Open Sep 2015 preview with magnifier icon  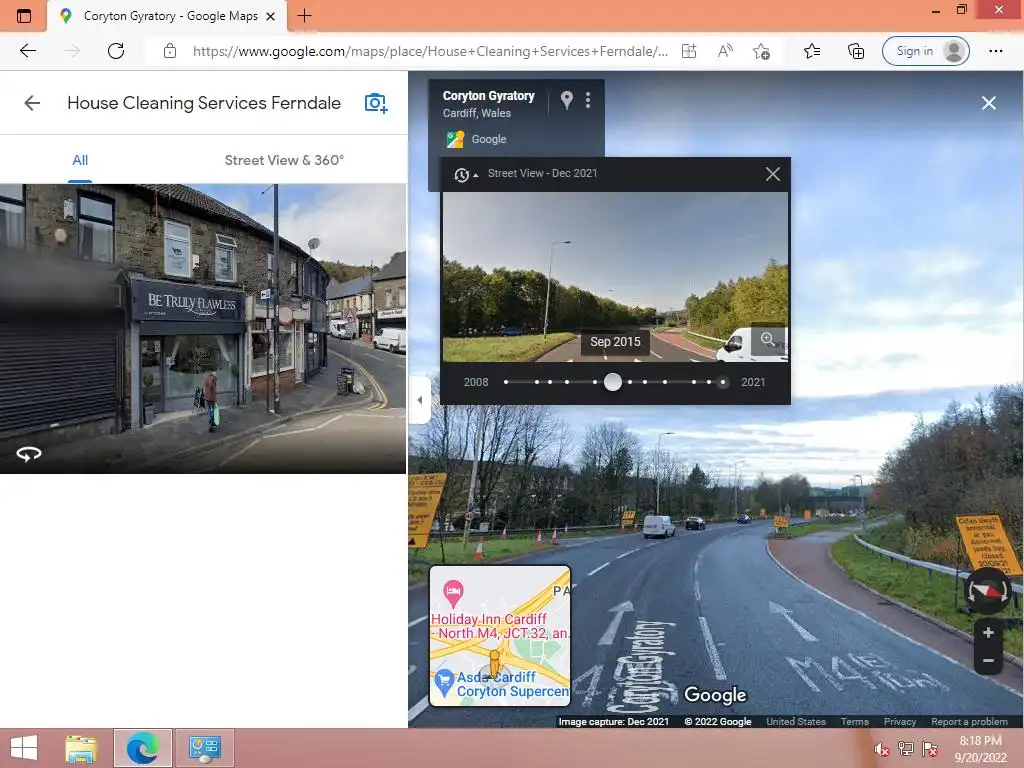(768, 340)
